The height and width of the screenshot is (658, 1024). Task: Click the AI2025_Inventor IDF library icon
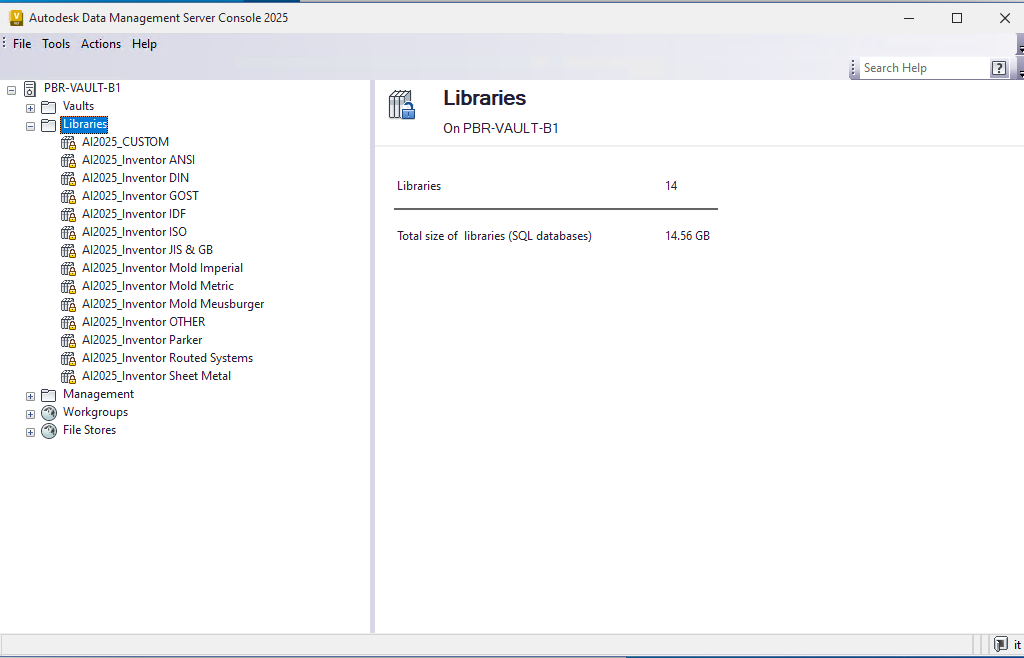[69, 214]
